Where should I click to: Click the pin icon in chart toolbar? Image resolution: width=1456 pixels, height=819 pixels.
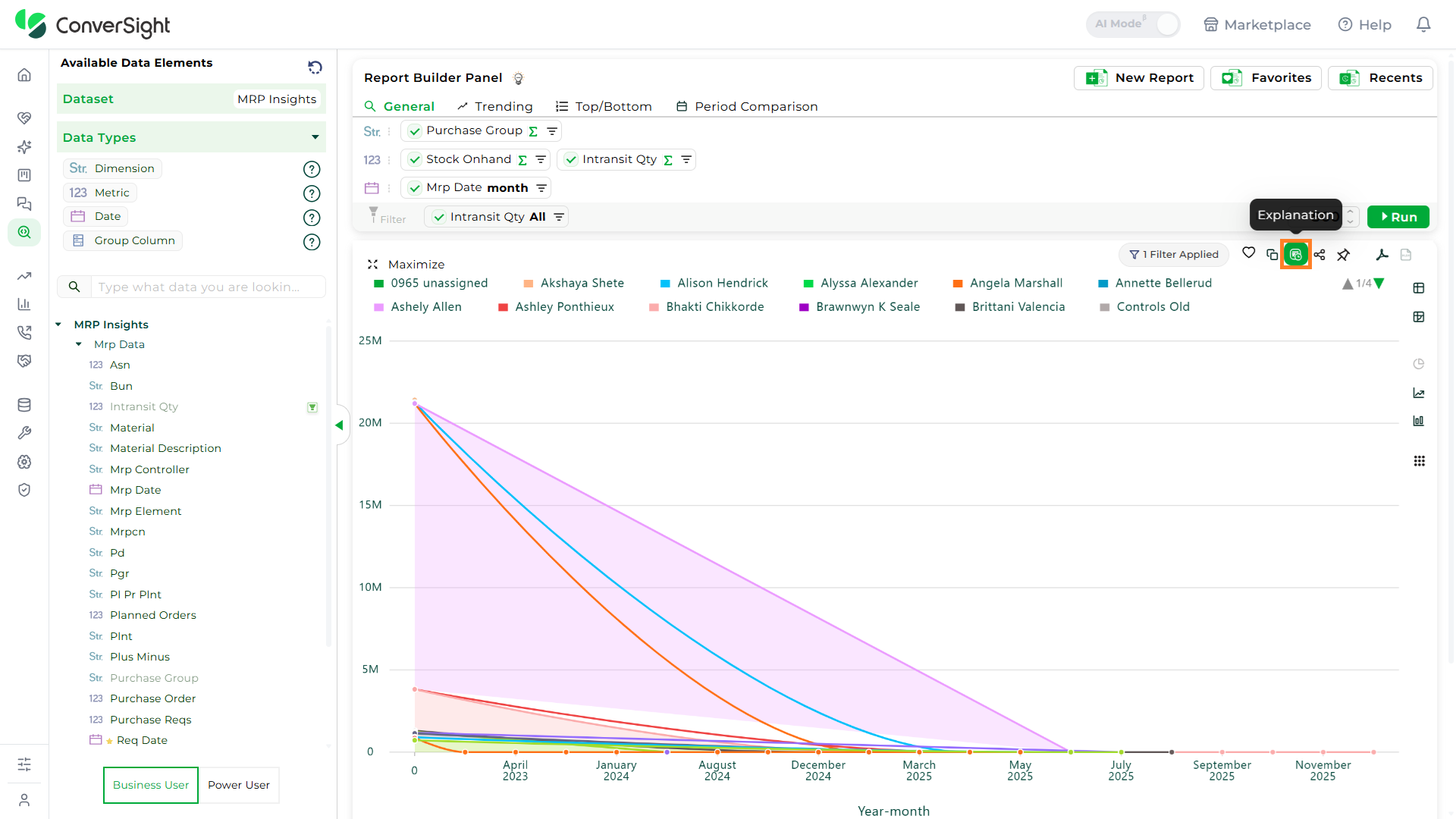pyautogui.click(x=1344, y=255)
